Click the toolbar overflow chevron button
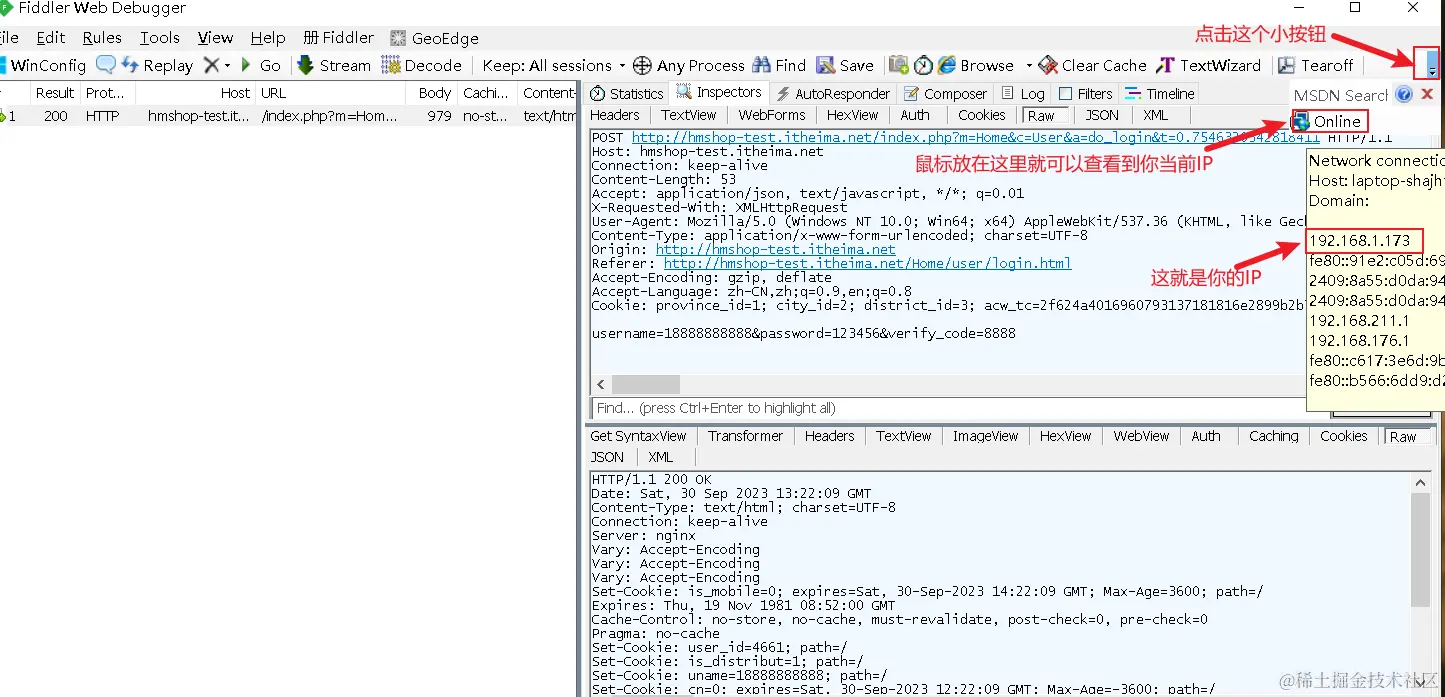The height and width of the screenshot is (697, 1445). [x=1432, y=65]
